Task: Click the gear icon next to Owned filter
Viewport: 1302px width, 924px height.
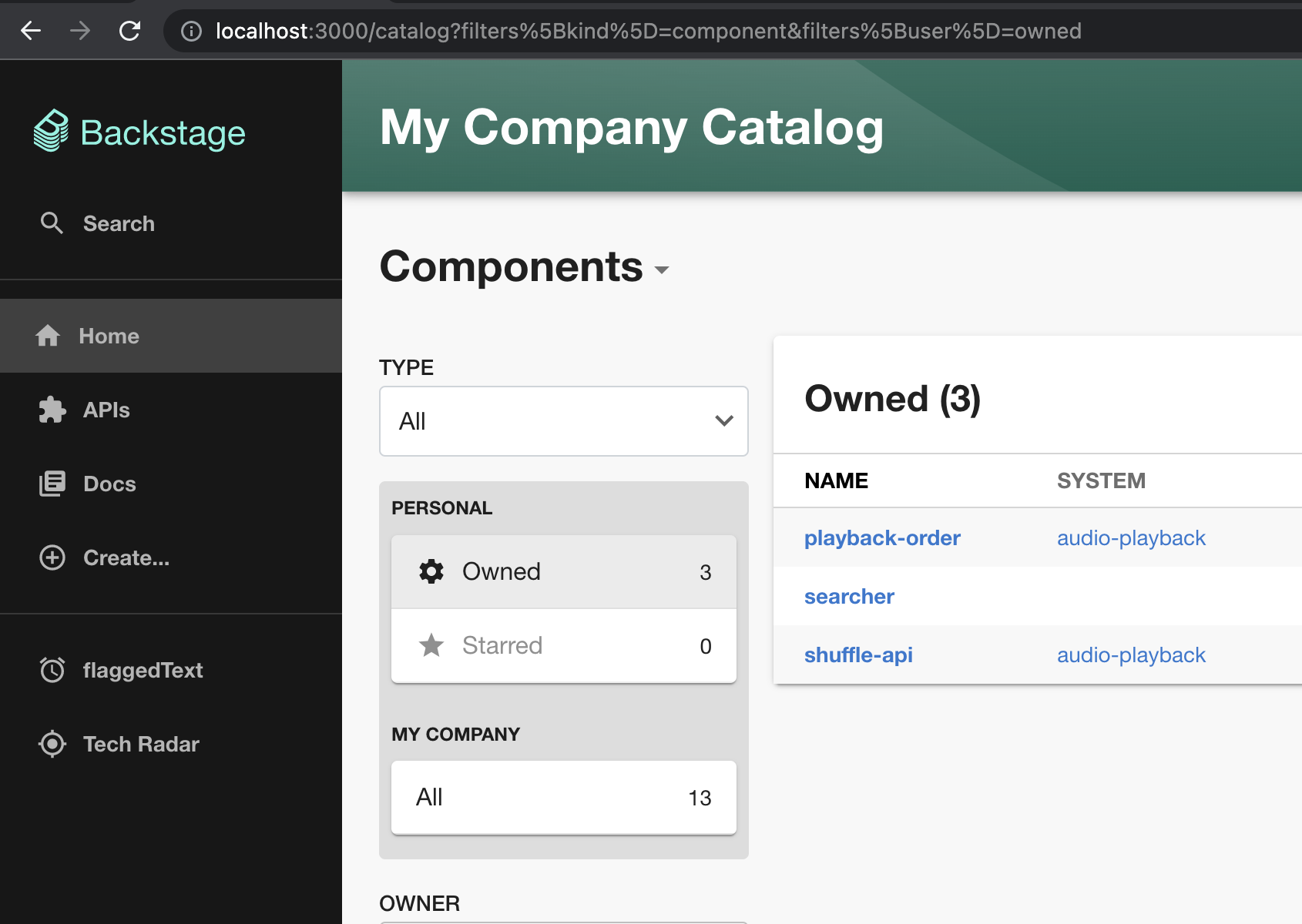Action: [x=431, y=571]
